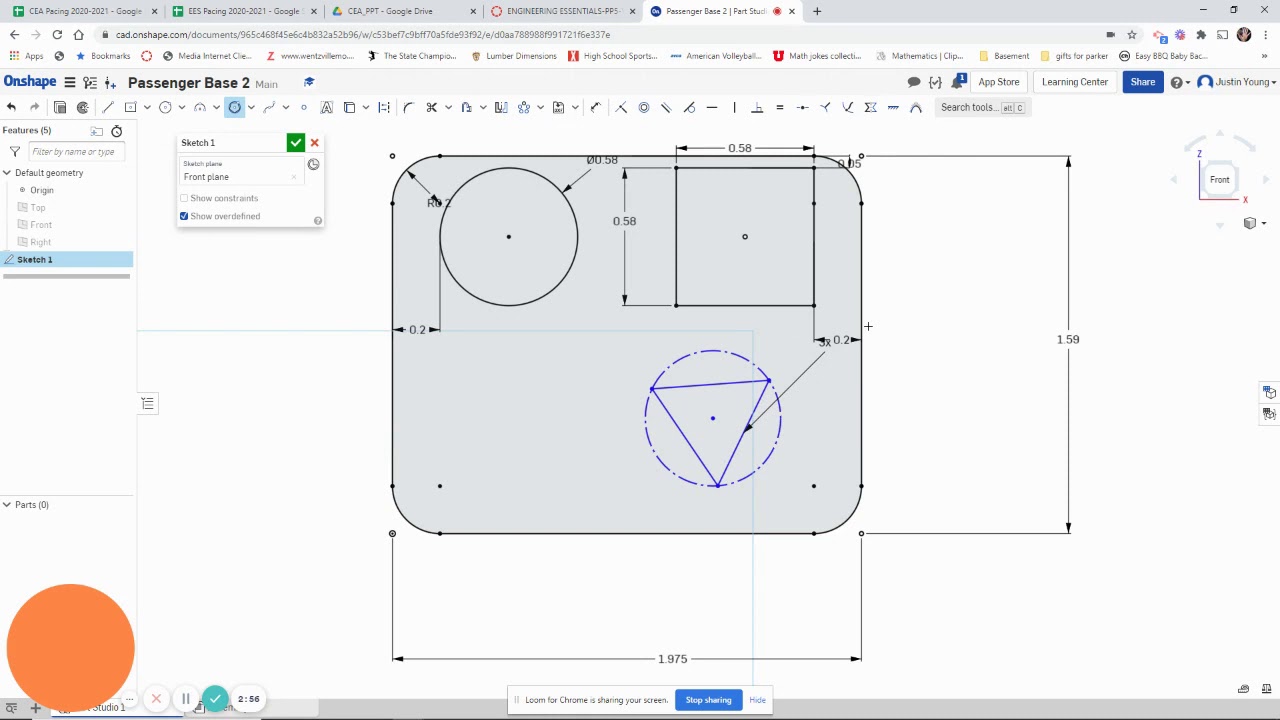Select the Line sketch tool
The image size is (1280, 720).
pos(107,107)
